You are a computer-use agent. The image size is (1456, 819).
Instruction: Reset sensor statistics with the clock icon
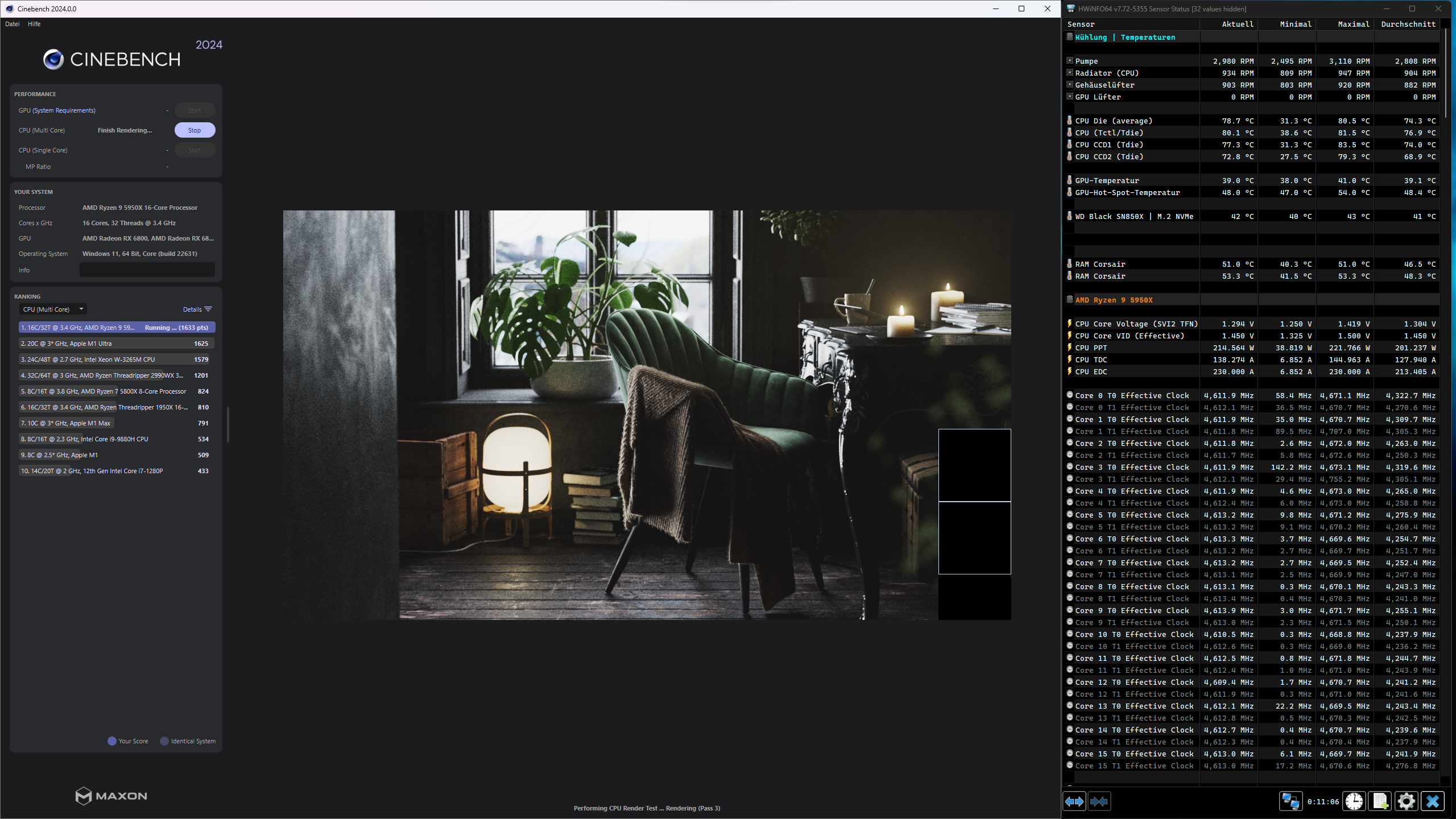(1354, 801)
